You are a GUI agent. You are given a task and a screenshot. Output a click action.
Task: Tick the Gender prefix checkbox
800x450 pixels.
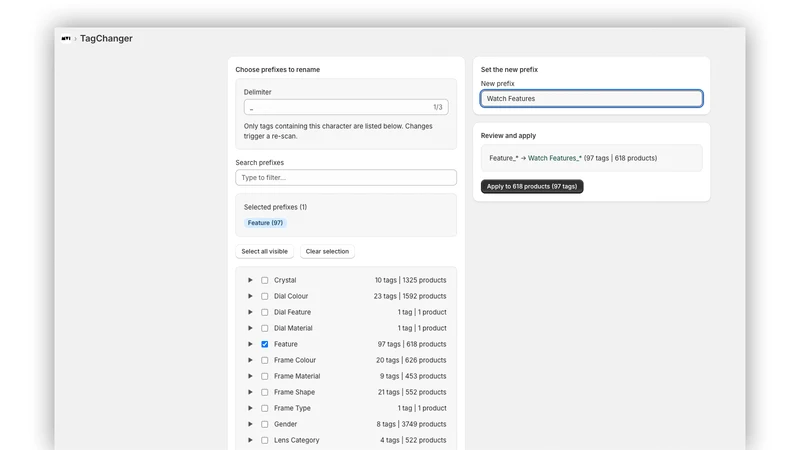coord(265,424)
